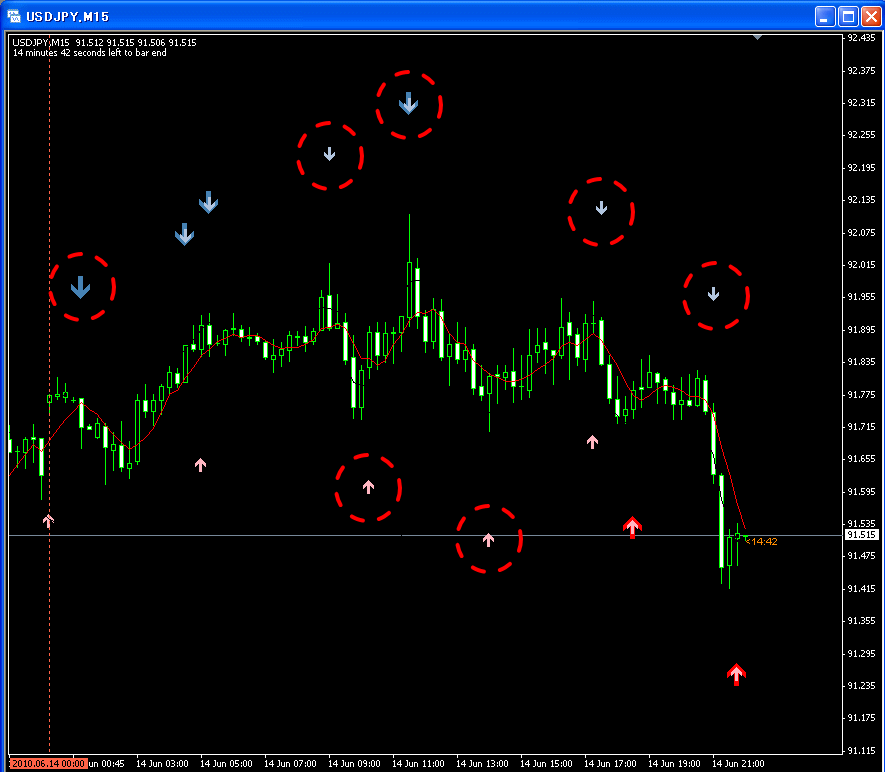Maximize the USDJPY,M15 chart window
This screenshot has width=885, height=772.
coord(848,17)
